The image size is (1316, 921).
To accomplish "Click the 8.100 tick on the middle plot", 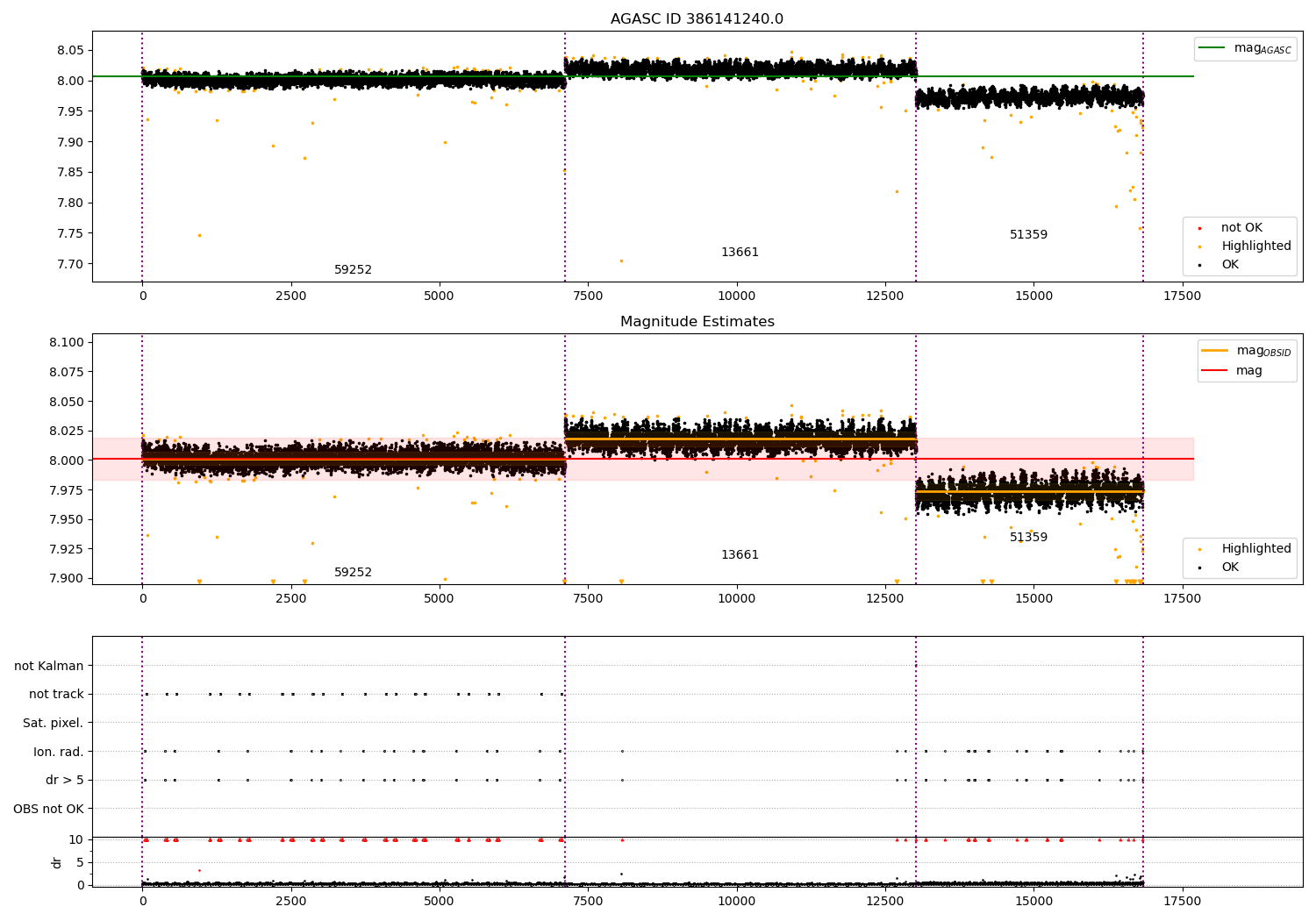I will (66, 343).
